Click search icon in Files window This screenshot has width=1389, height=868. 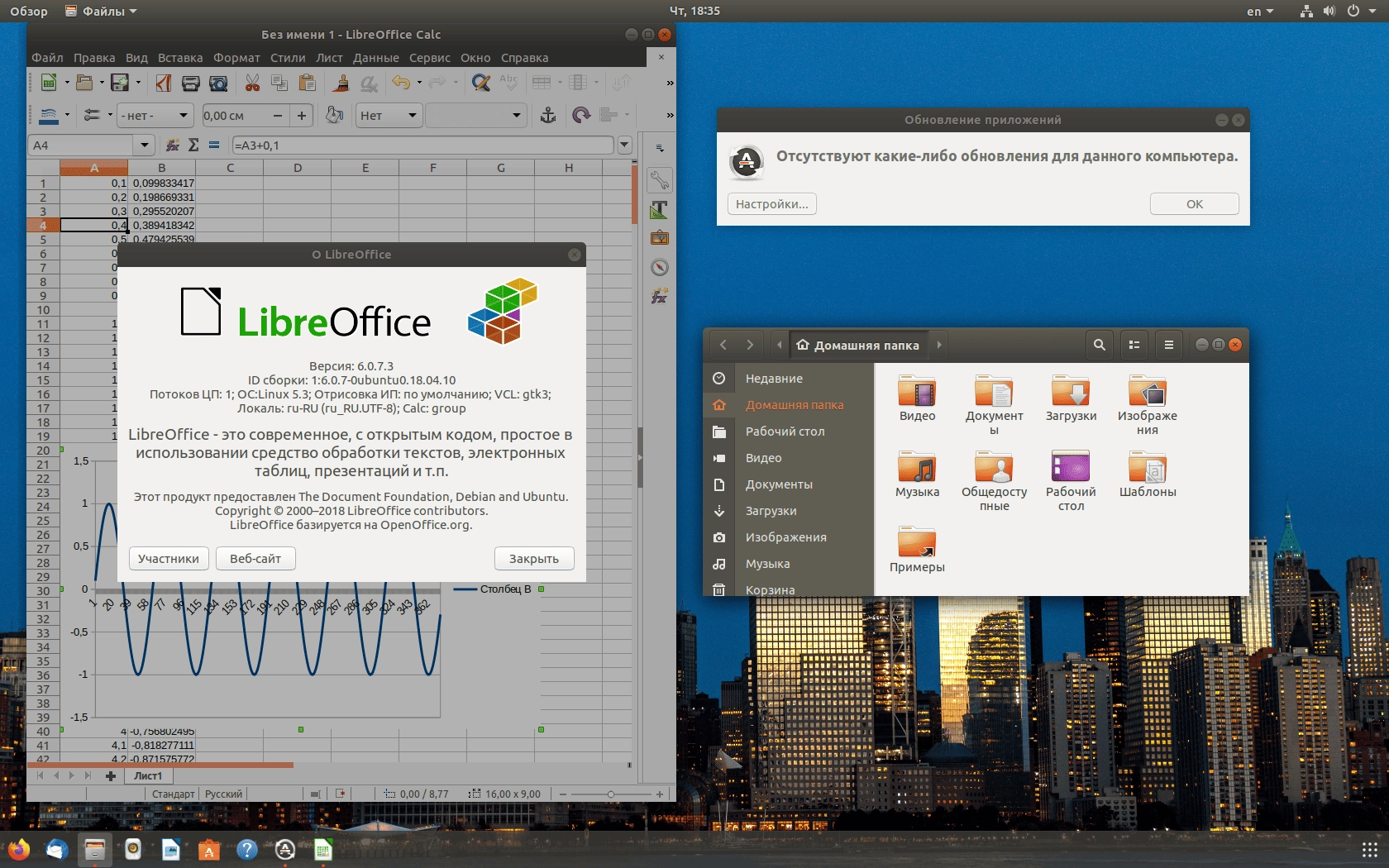(1099, 345)
